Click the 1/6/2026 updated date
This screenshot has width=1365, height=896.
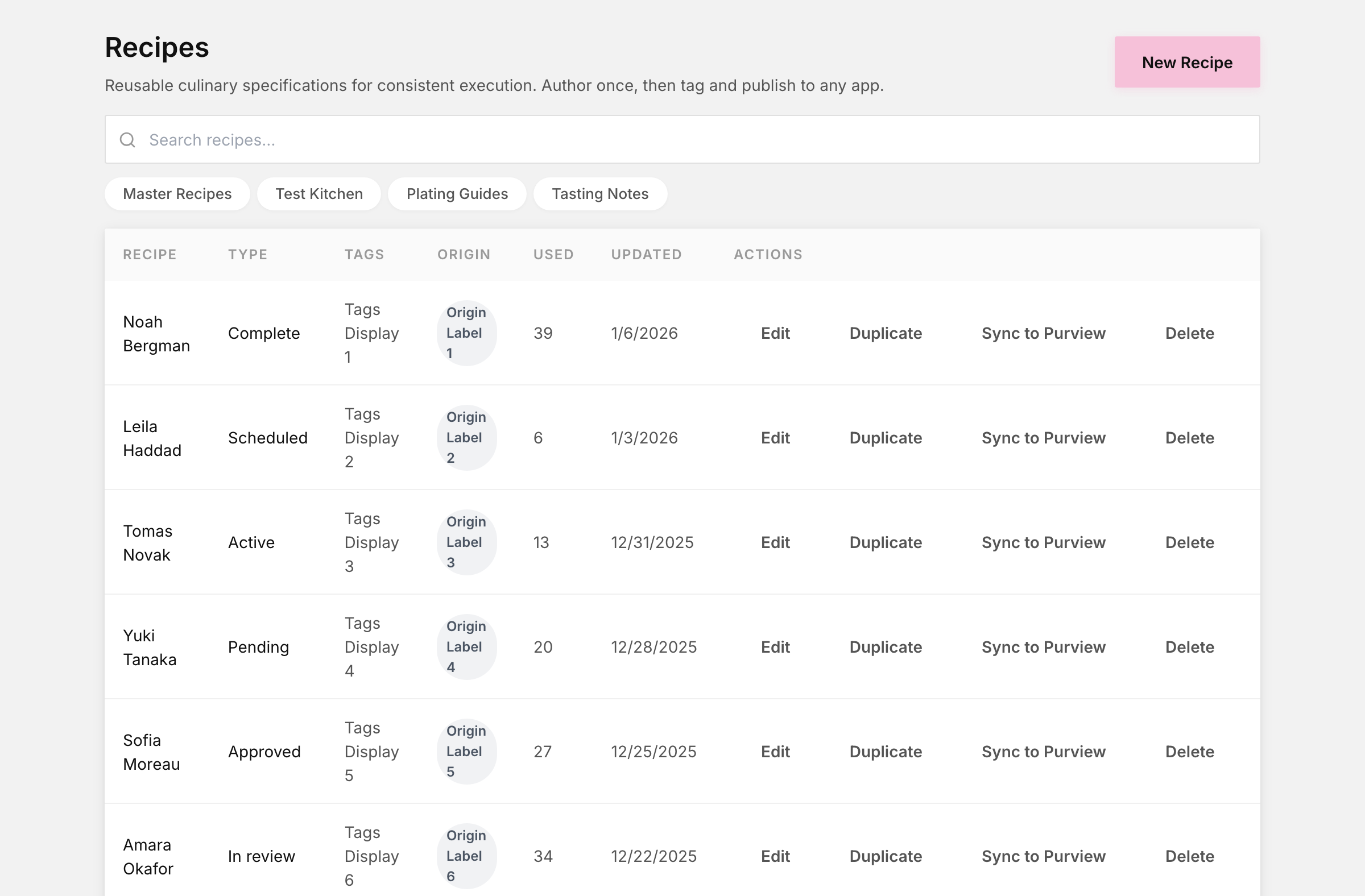(644, 333)
